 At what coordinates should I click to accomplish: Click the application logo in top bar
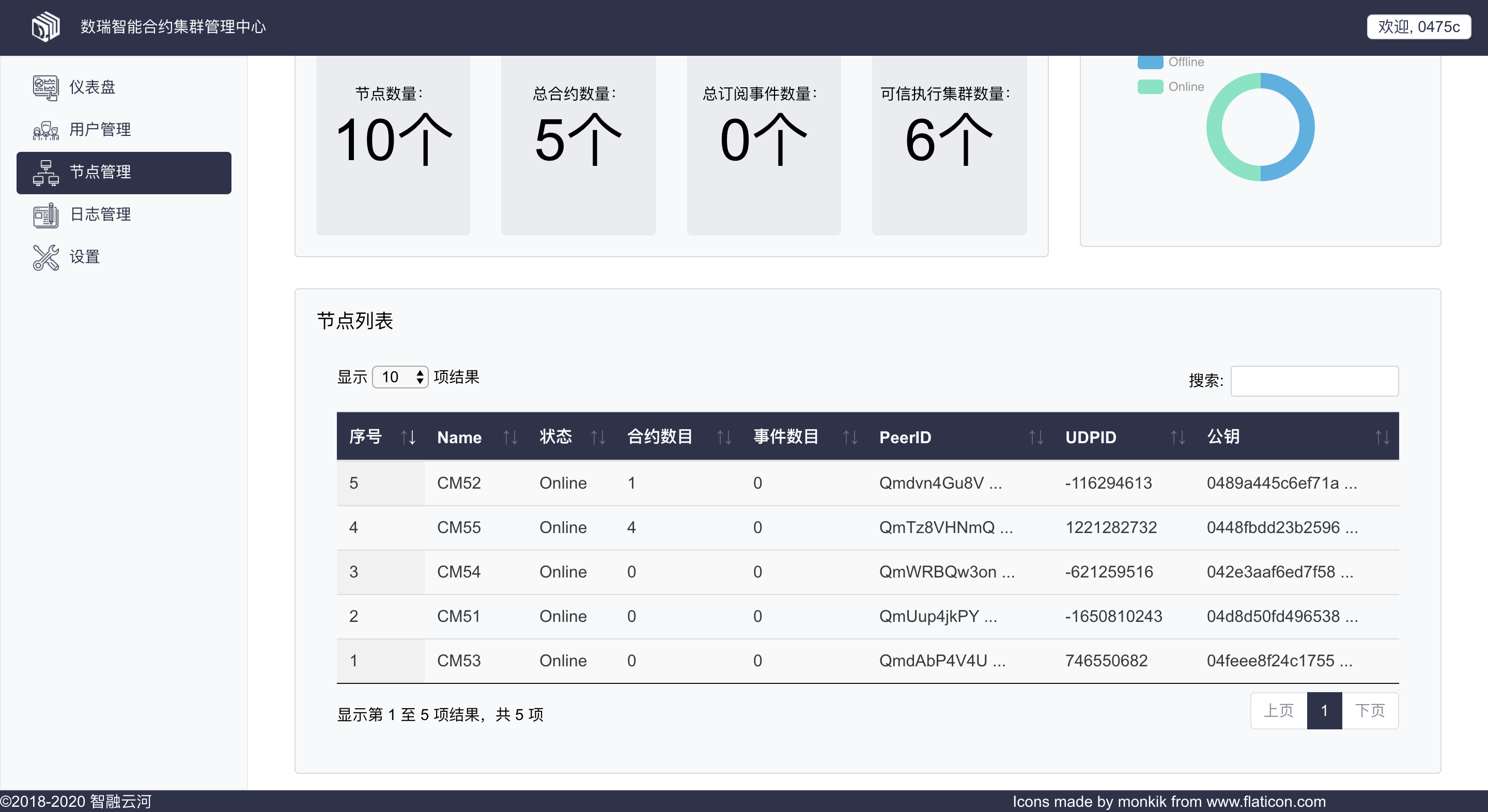point(45,26)
